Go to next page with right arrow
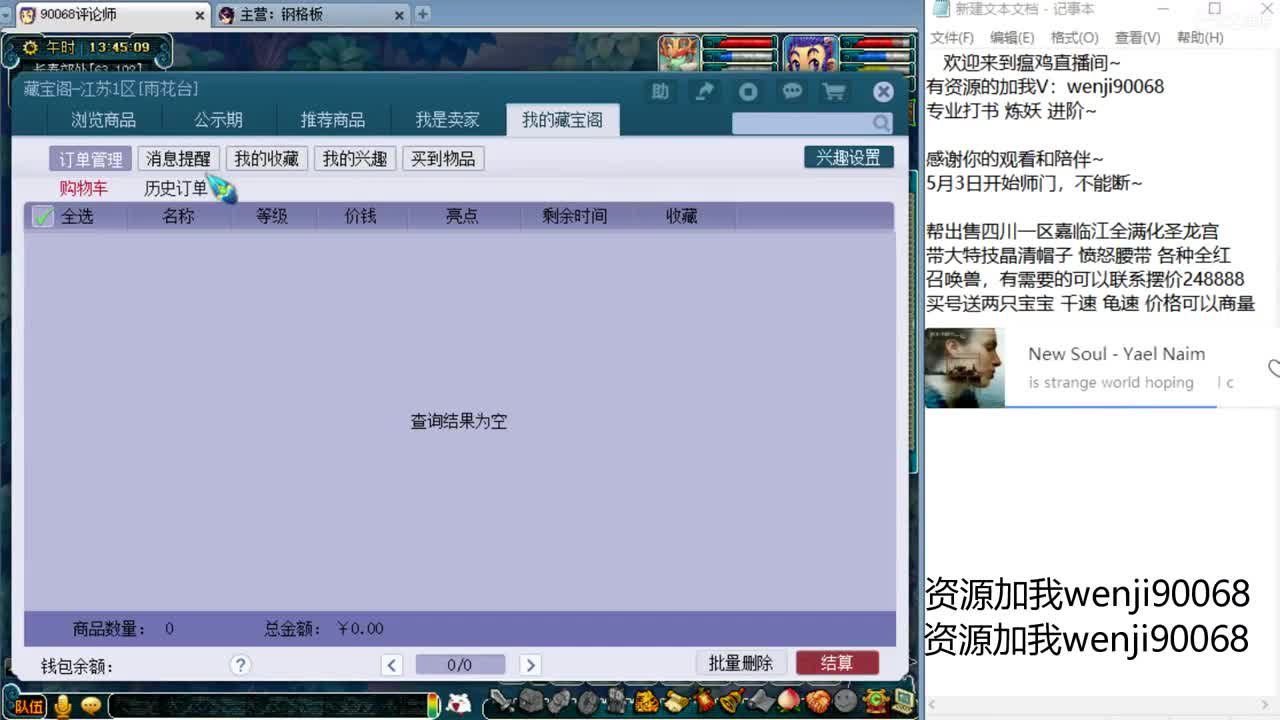This screenshot has height=720, width=1280. (531, 665)
